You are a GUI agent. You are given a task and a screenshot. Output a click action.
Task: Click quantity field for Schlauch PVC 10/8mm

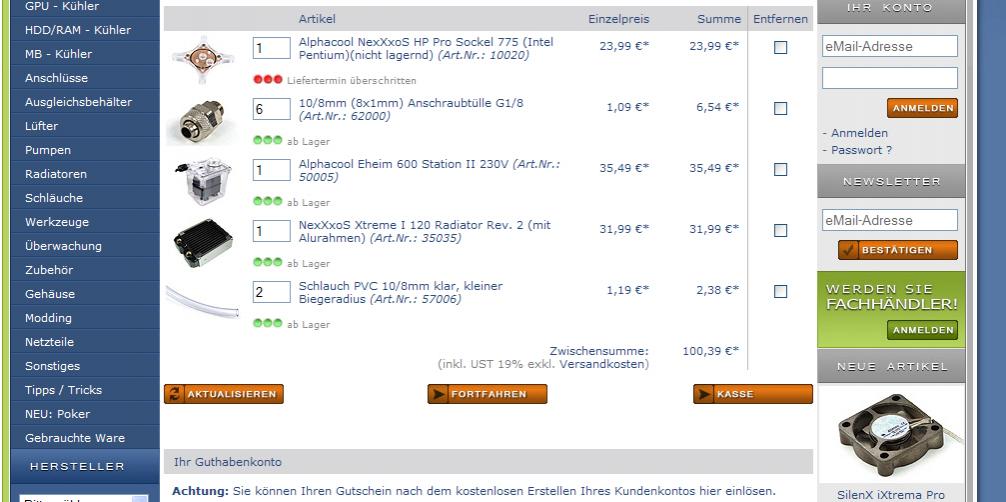pyautogui.click(x=271, y=292)
